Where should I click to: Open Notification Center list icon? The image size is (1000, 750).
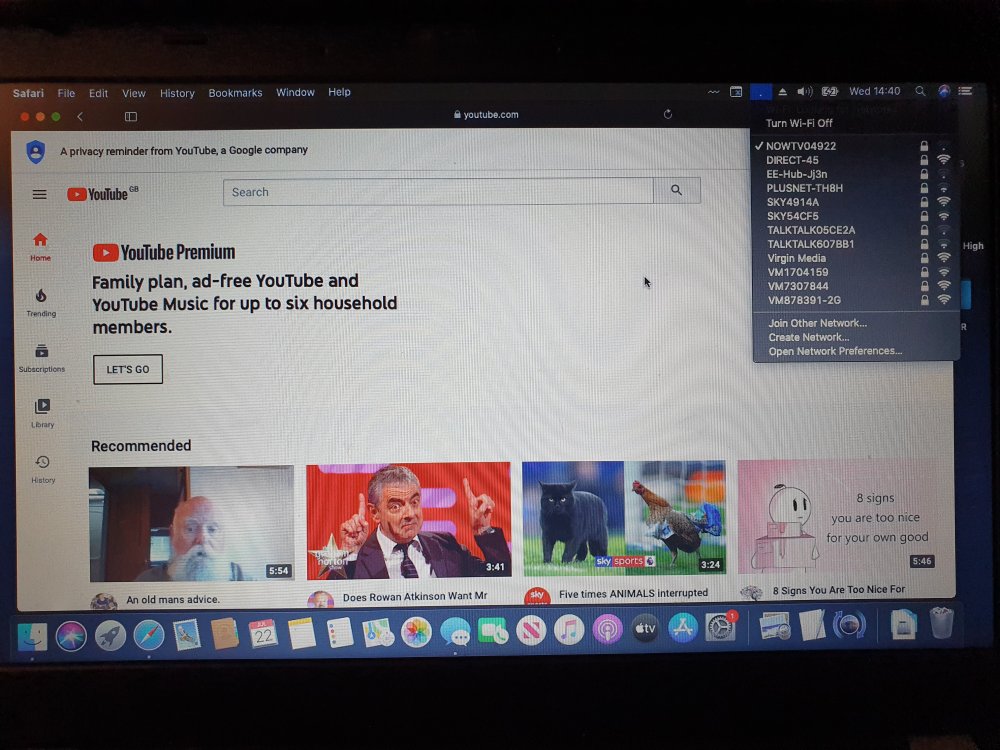pos(966,91)
